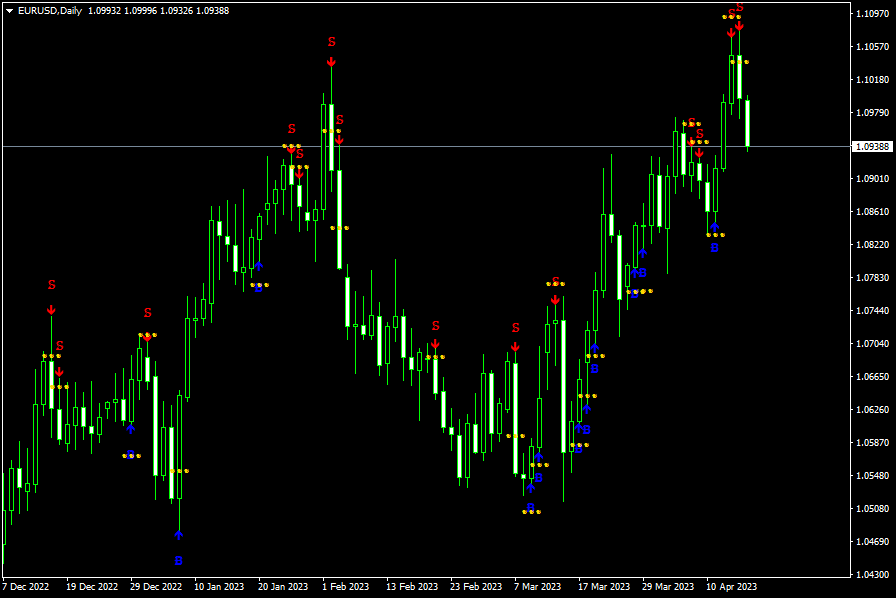Click the 23 Feb 2023 date label
The image size is (896, 598).
tap(476, 587)
